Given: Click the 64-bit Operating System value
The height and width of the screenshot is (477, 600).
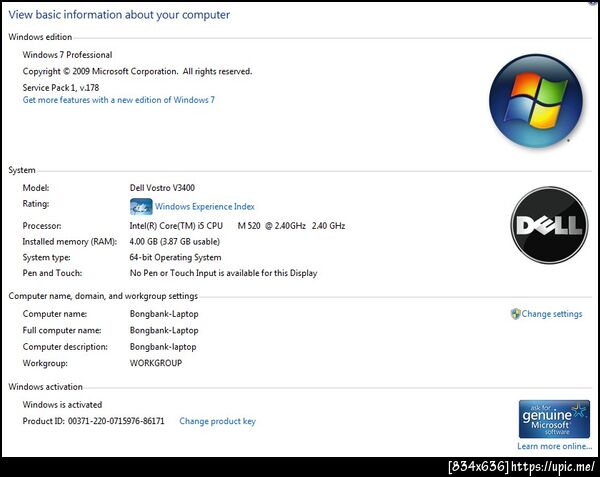Looking at the screenshot, I should pos(175,257).
